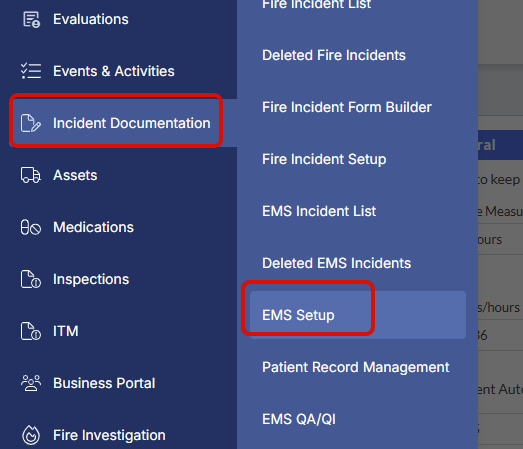Select Medications in sidebar
Image resolution: width=523 pixels, height=449 pixels.
click(93, 227)
